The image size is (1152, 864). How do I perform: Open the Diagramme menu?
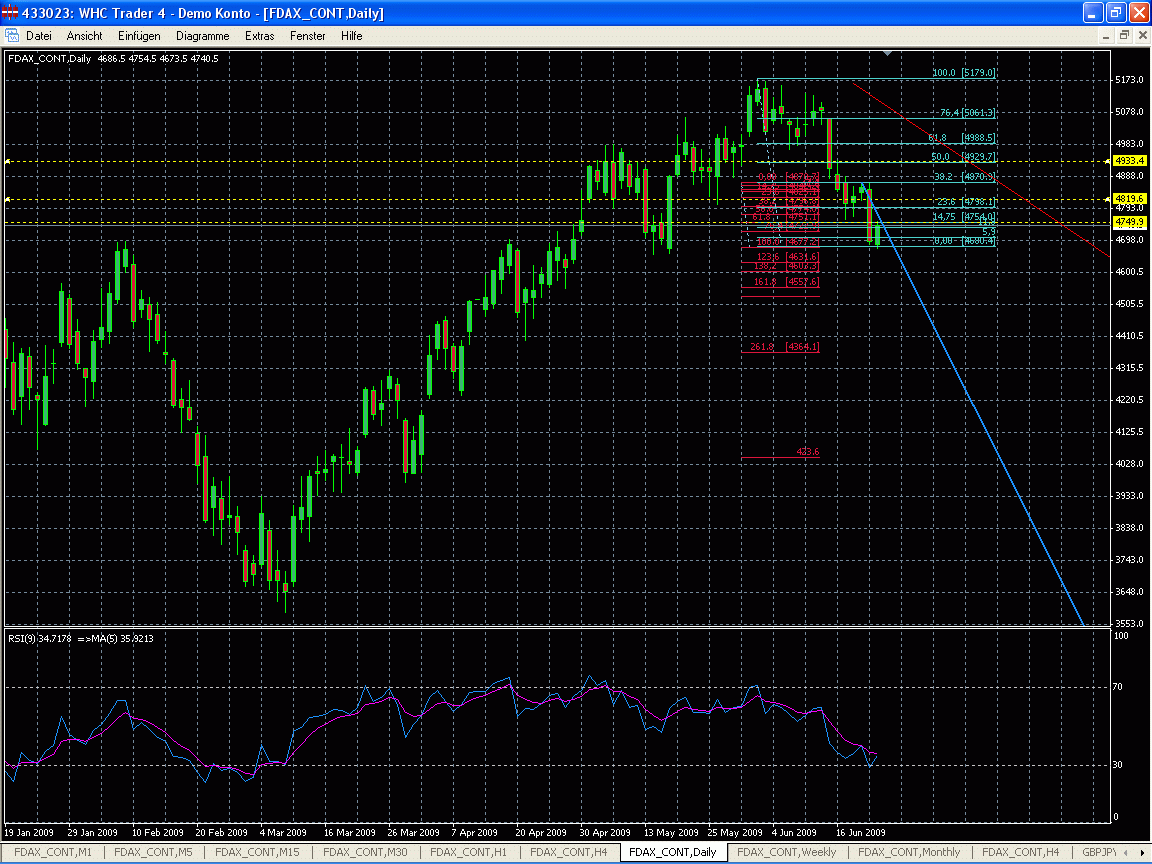[x=203, y=35]
